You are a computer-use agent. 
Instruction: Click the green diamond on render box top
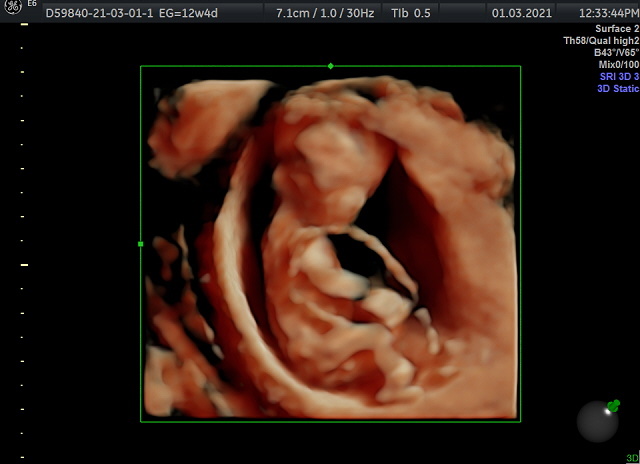[331, 66]
